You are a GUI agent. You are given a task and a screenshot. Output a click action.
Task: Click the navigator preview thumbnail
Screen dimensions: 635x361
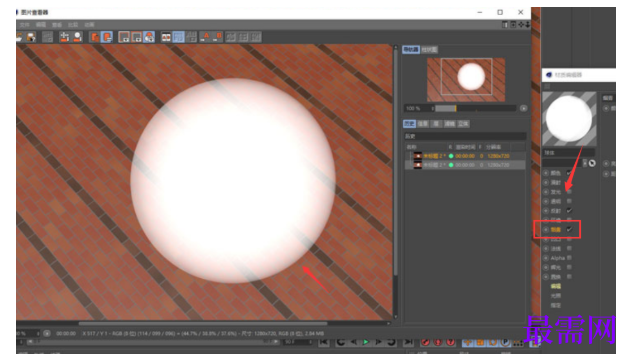tap(466, 79)
